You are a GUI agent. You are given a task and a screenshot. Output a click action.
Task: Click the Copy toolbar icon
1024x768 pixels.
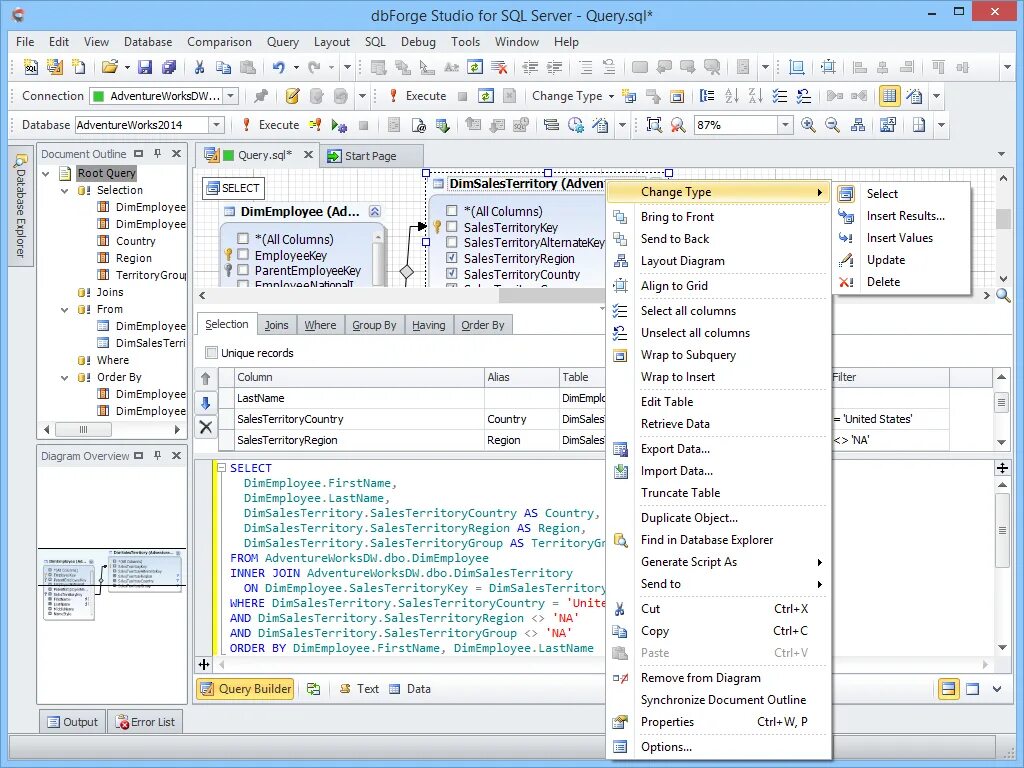223,67
